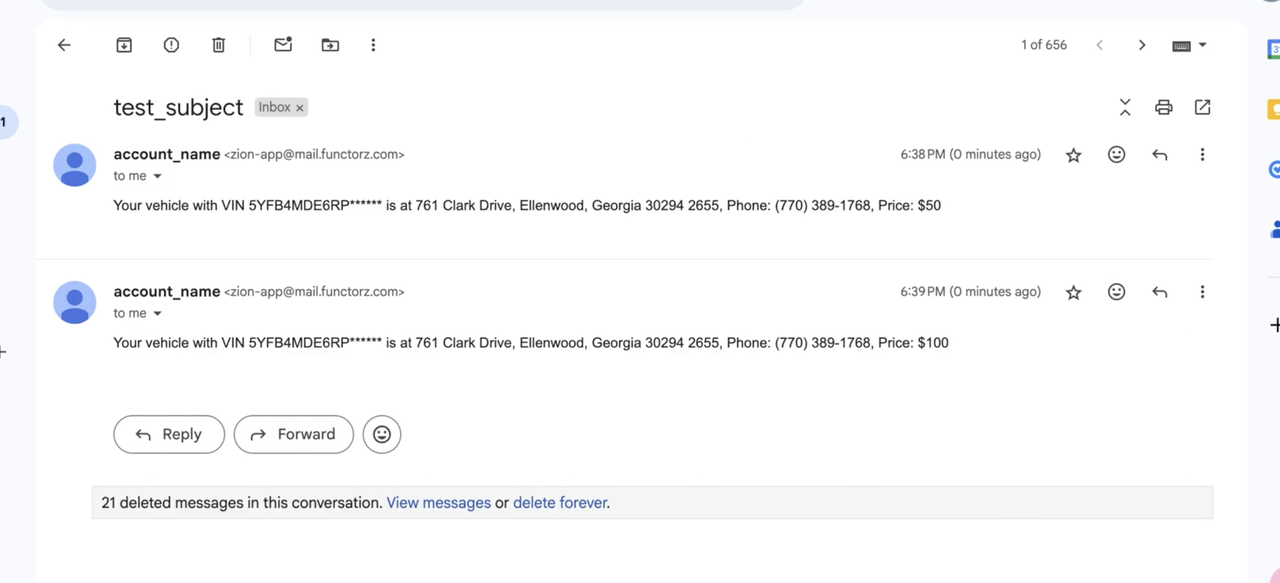This screenshot has height=583, width=1280.
Task: Open input tools dropdown arrow
Action: pos(1202,45)
